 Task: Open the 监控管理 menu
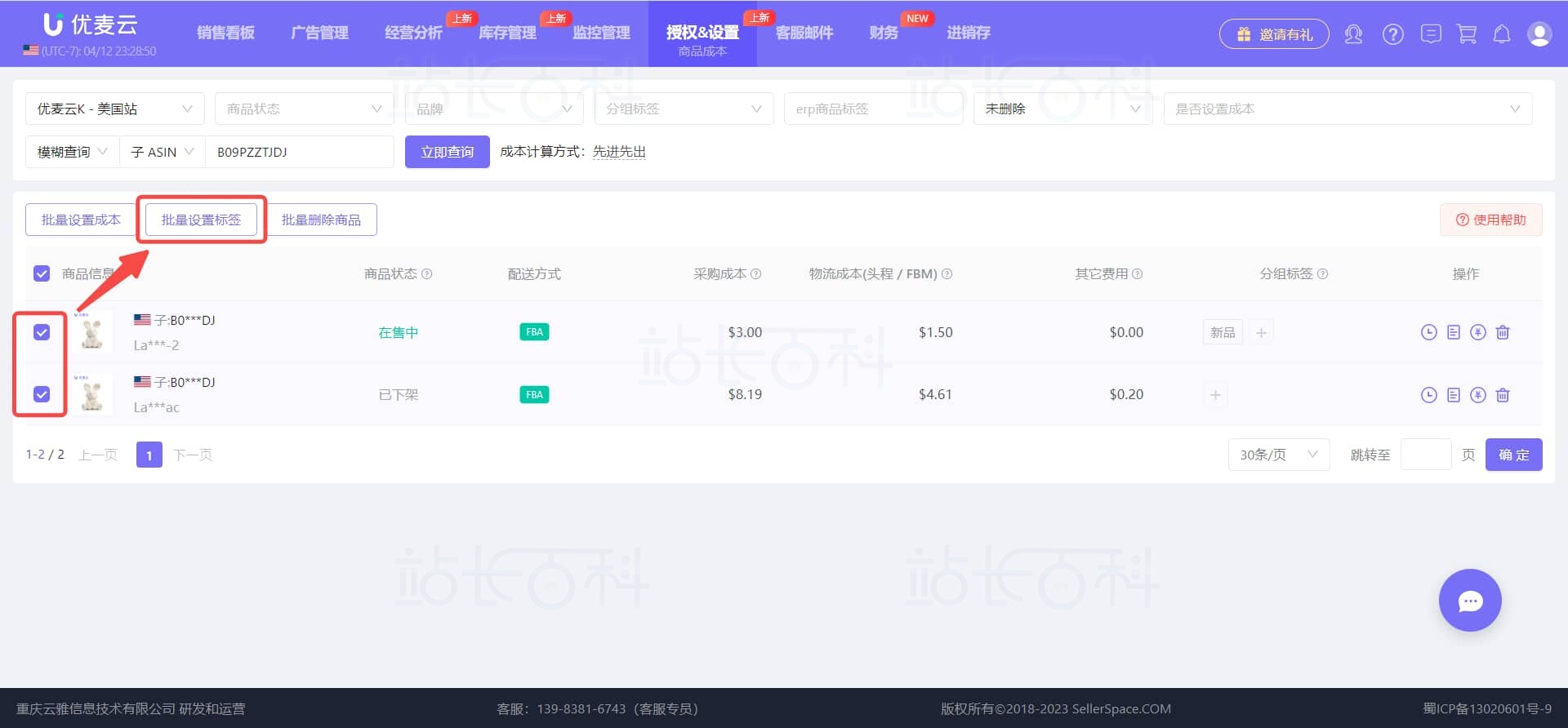[x=601, y=33]
